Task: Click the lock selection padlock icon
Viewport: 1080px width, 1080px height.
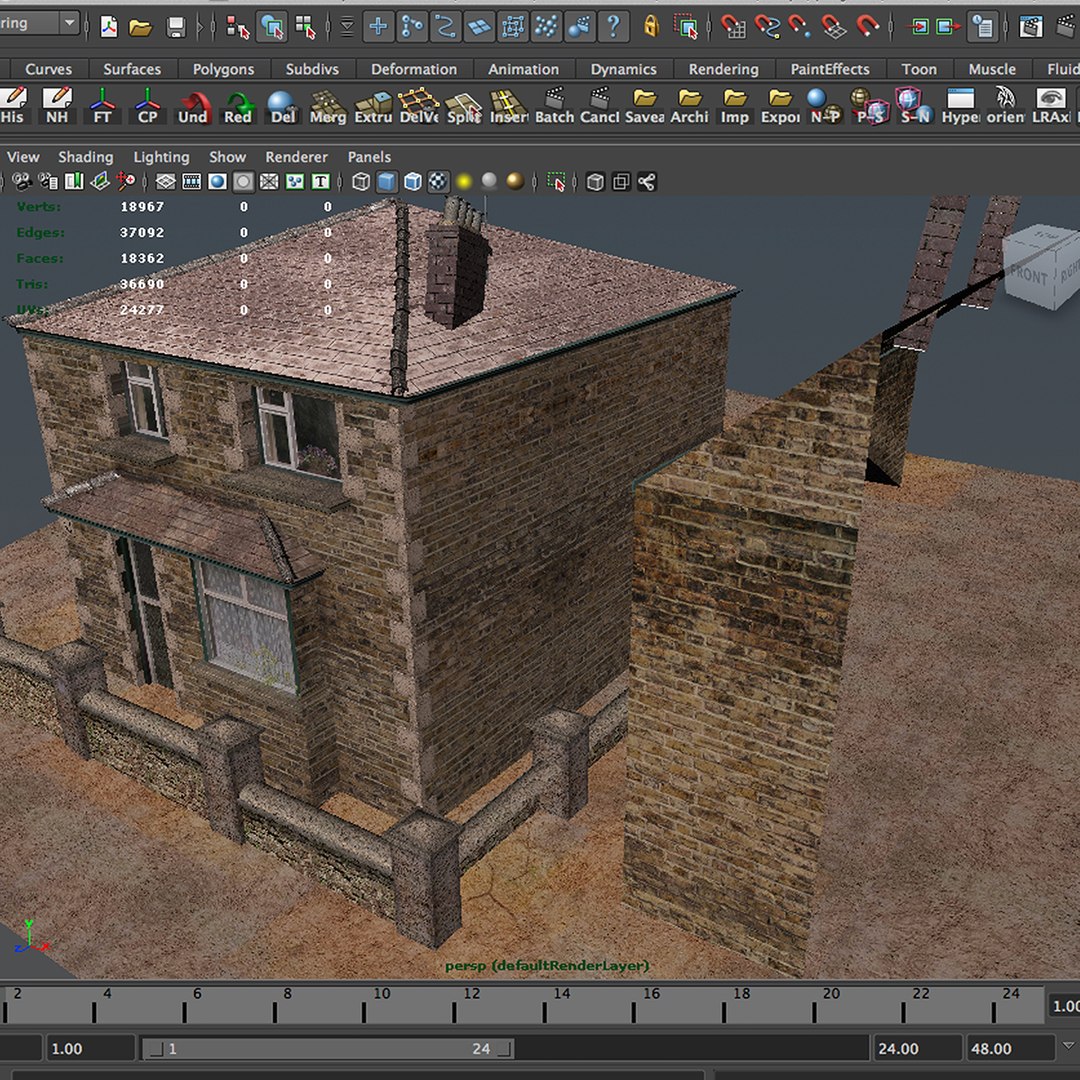Action: coord(651,27)
